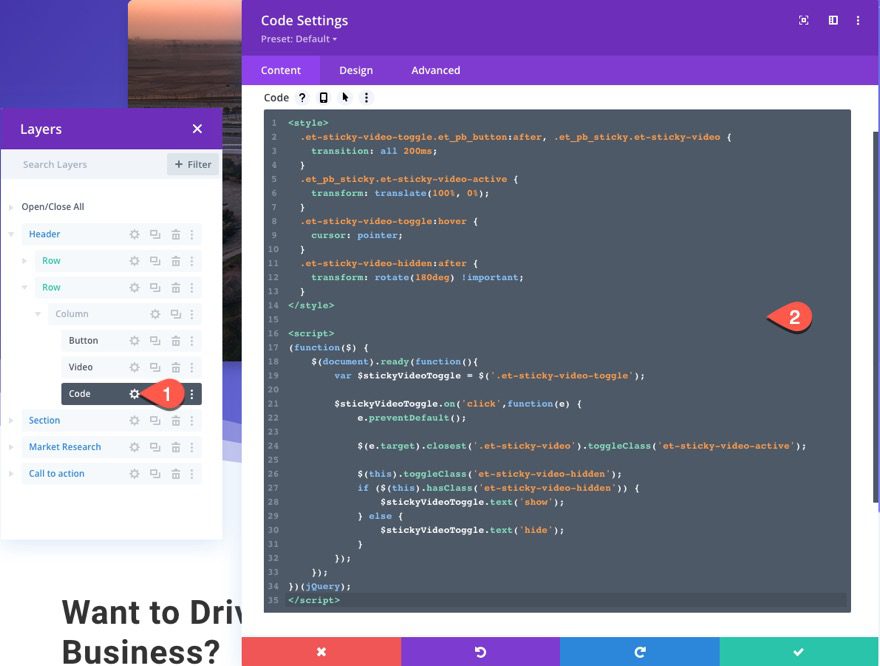This screenshot has height=666, width=880.
Task: Switch to the Design tab
Action: point(355,70)
